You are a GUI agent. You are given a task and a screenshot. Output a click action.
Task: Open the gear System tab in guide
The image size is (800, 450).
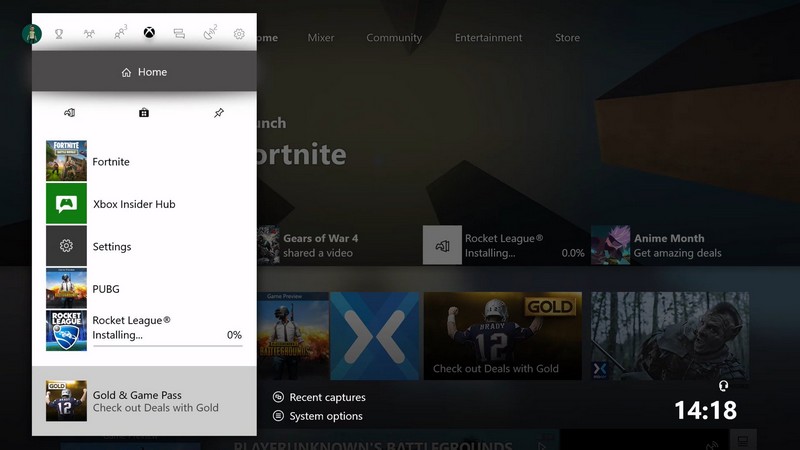[x=239, y=34]
